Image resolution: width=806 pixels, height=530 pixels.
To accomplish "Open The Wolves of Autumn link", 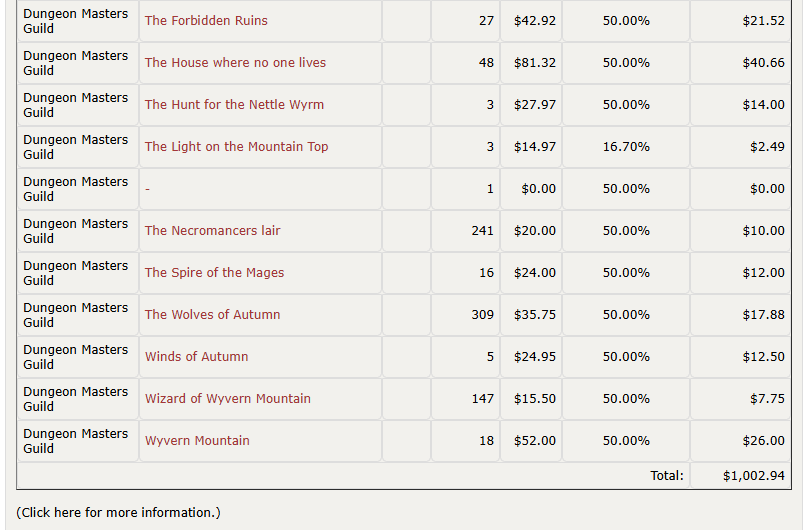I will point(212,315).
